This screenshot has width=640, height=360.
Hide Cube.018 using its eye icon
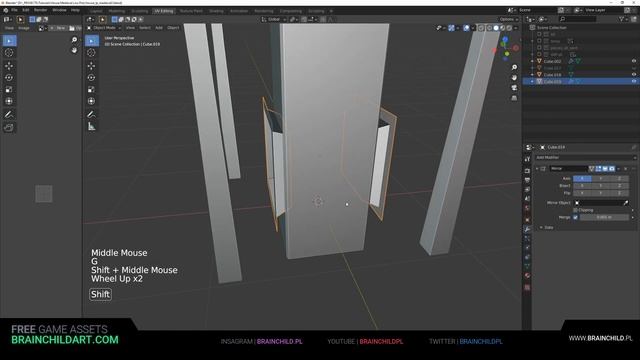(x=634, y=75)
